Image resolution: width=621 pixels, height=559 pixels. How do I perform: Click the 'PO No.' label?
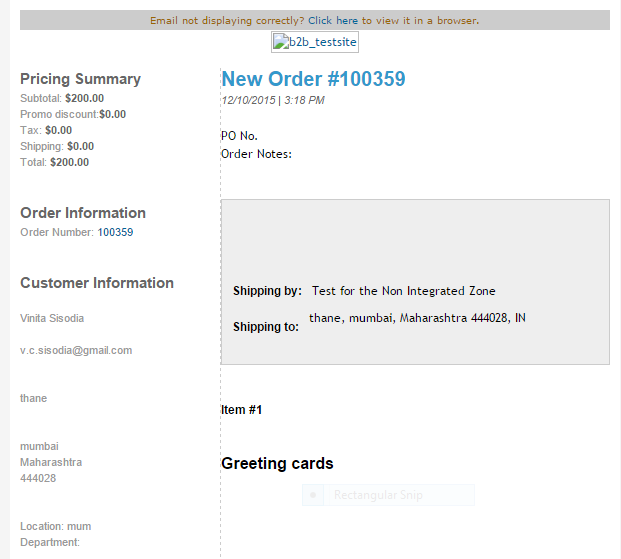(239, 136)
